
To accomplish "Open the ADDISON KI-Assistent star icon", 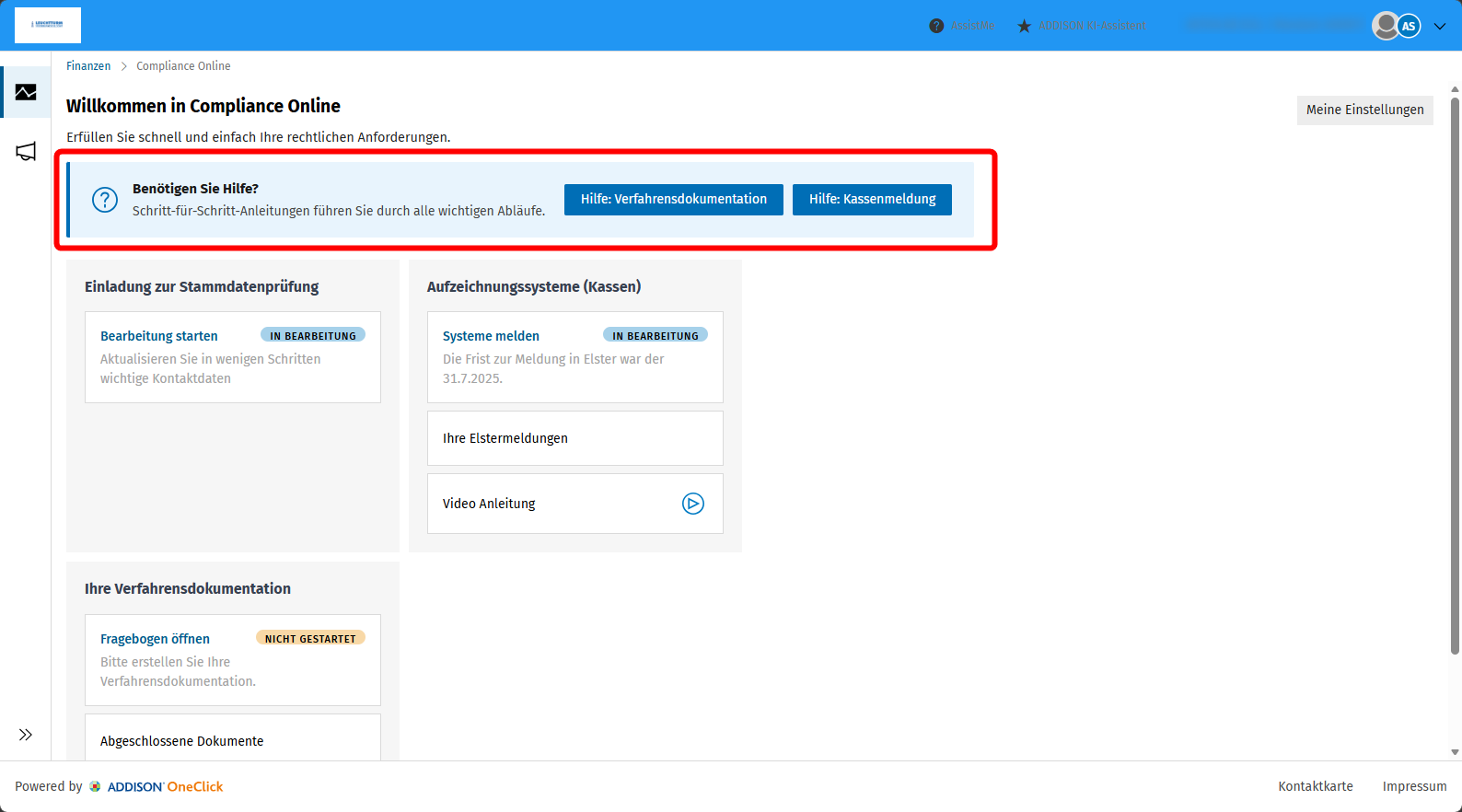I will point(1024,26).
